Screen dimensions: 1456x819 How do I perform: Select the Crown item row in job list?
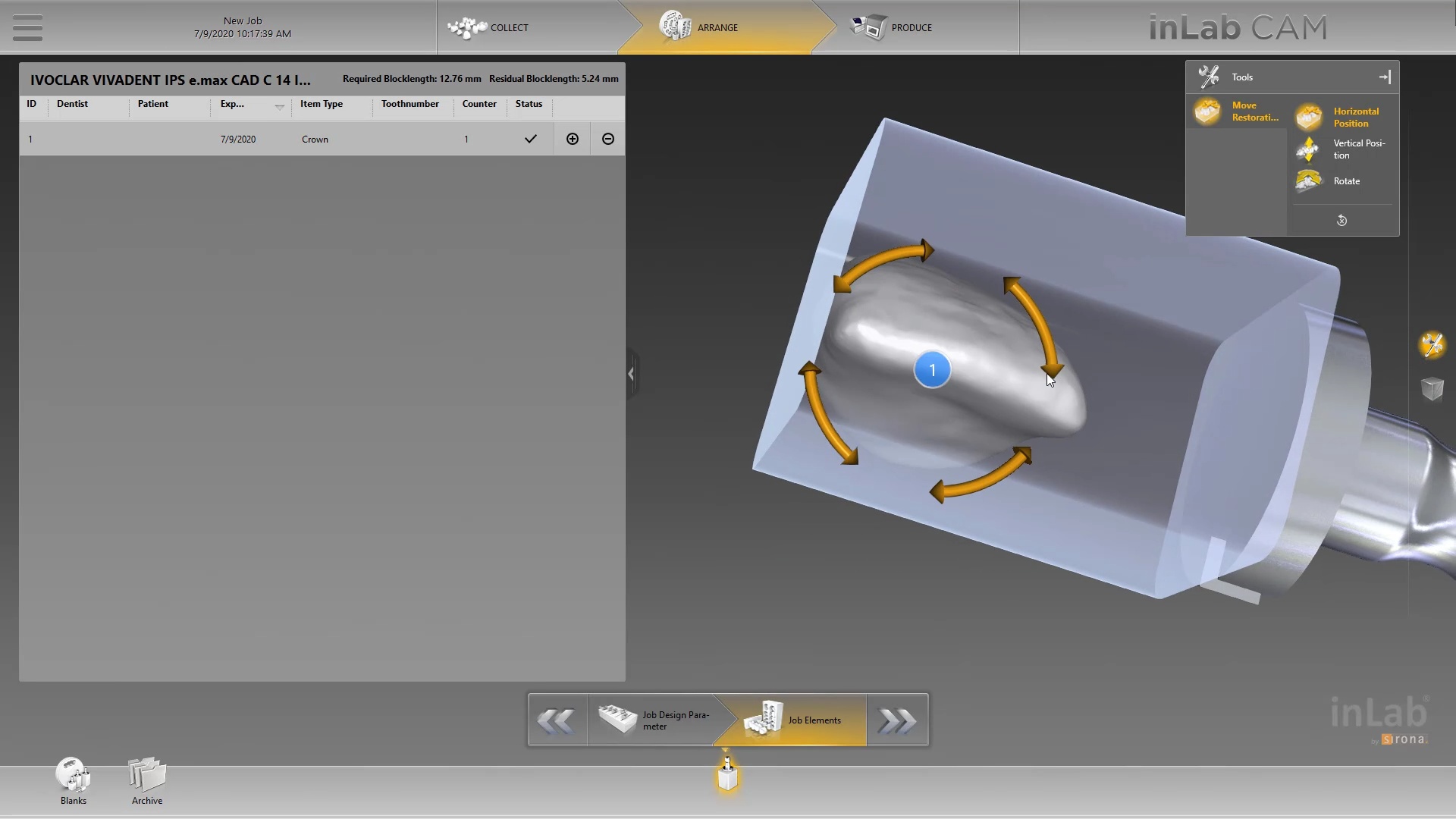coord(315,138)
